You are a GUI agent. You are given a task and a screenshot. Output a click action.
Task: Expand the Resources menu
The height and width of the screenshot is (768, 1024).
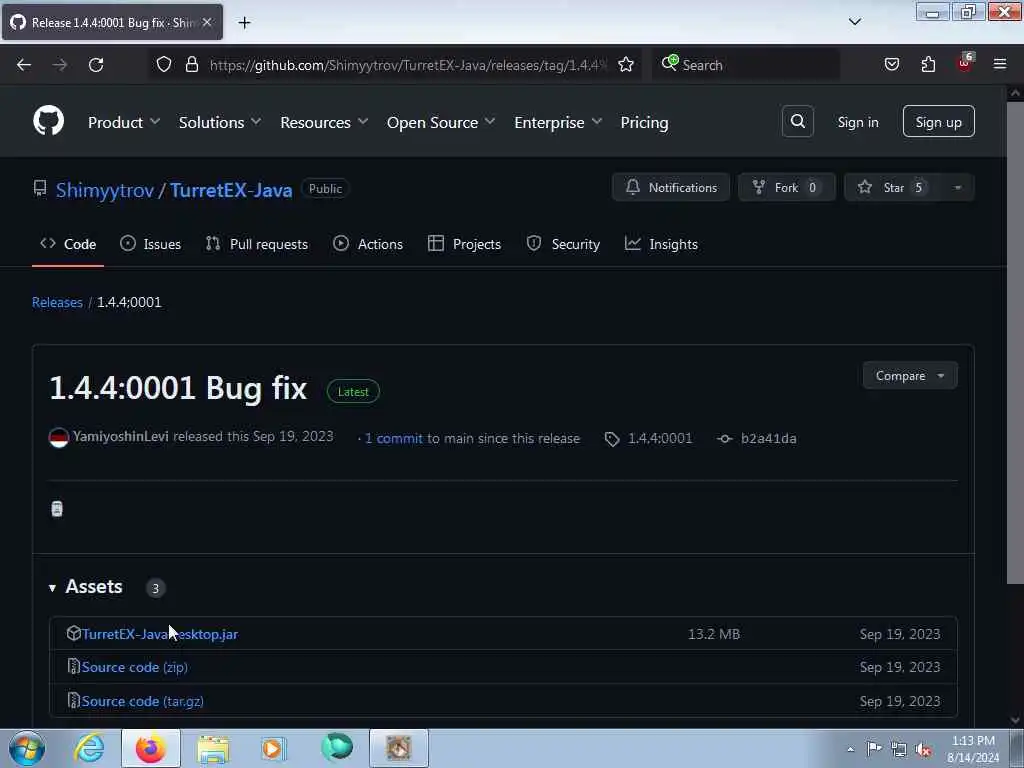(324, 122)
